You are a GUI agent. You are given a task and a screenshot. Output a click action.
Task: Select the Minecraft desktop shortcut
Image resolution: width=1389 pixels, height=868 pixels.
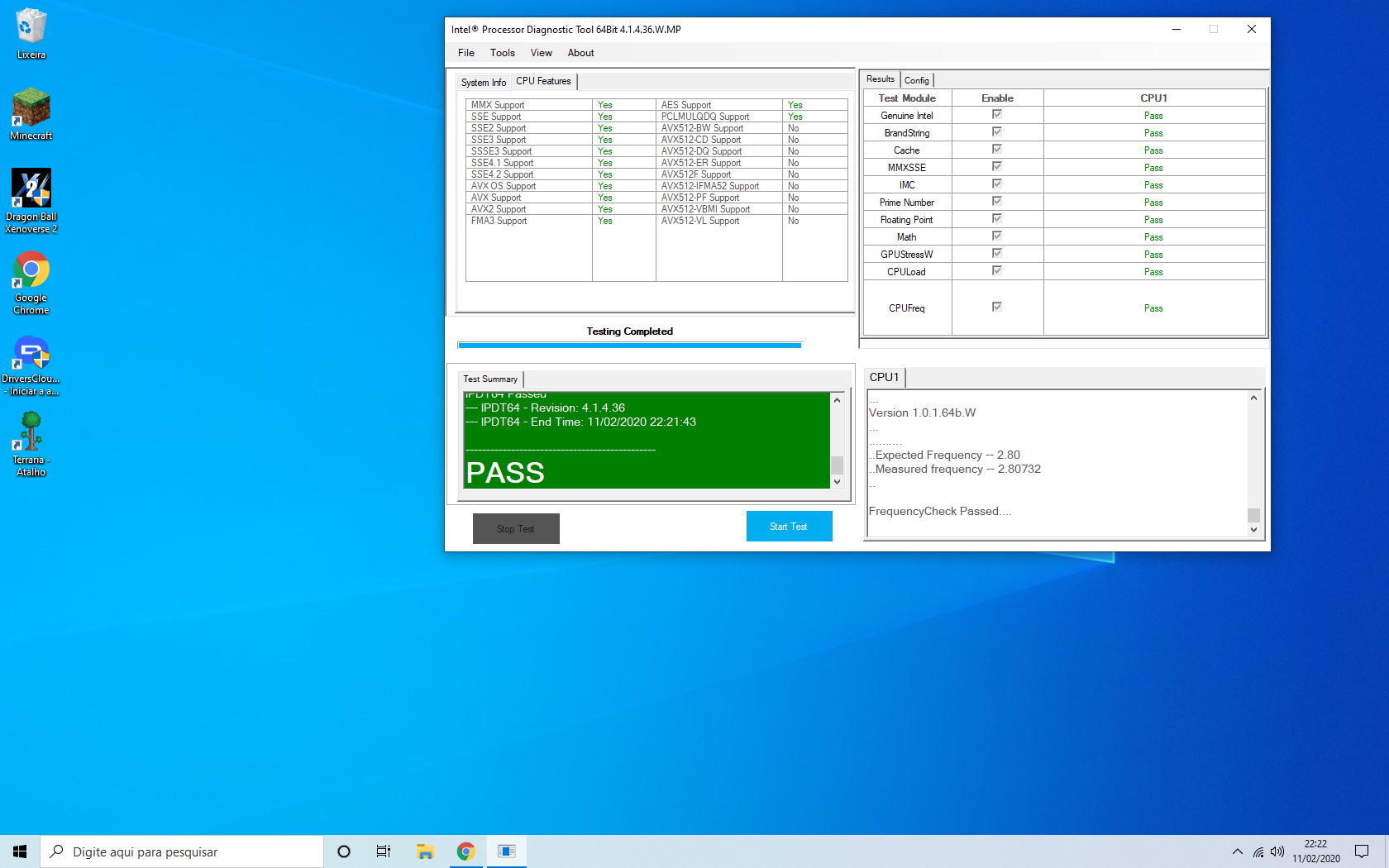31,114
